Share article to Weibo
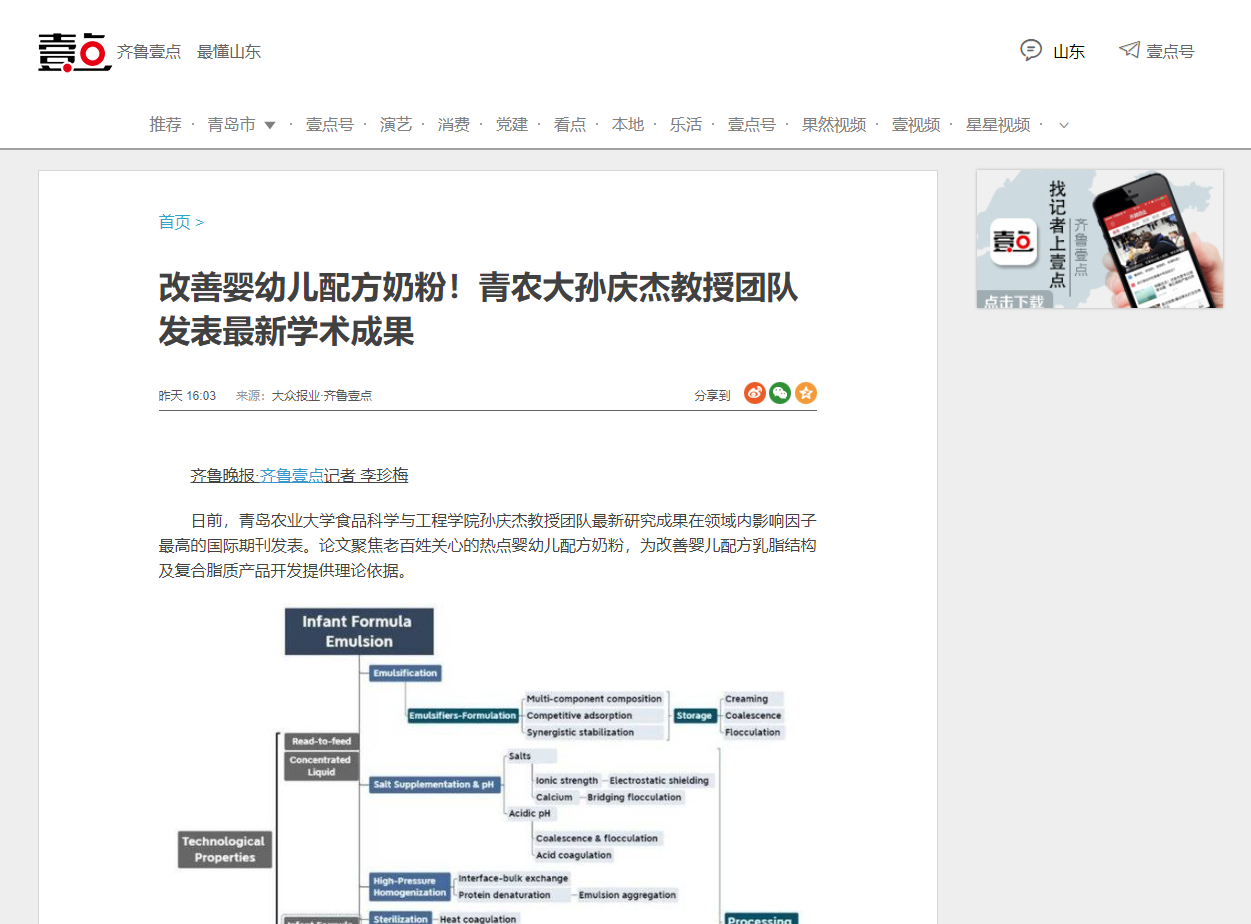Viewport: 1251px width, 924px height. pos(755,393)
